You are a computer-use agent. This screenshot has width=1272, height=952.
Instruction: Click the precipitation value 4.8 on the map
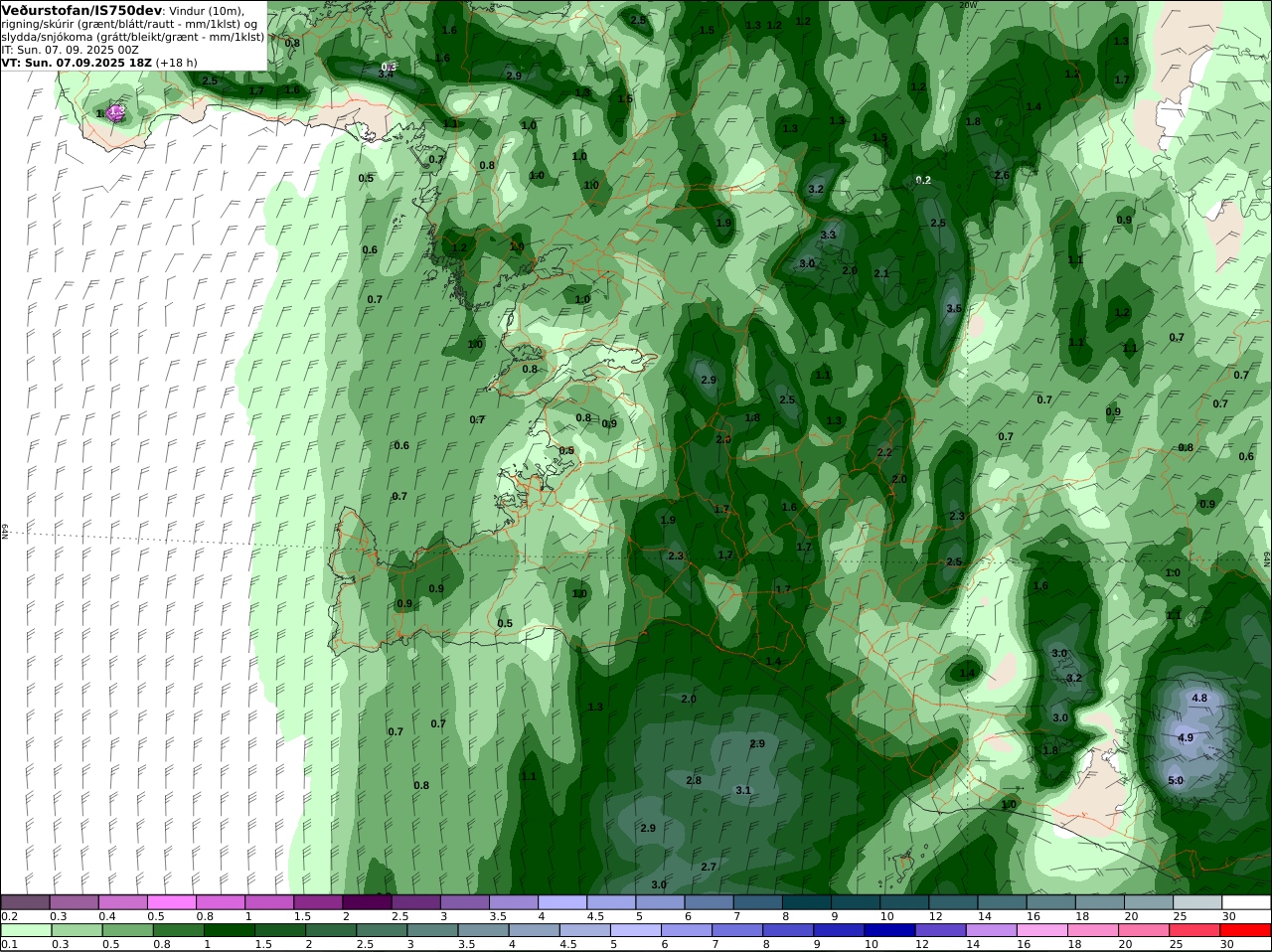point(1199,698)
